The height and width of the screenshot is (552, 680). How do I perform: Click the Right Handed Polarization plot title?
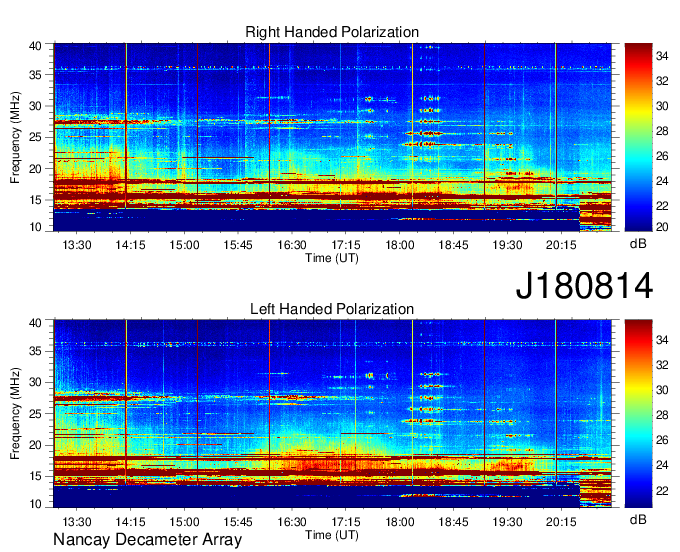pyautogui.click(x=332, y=32)
